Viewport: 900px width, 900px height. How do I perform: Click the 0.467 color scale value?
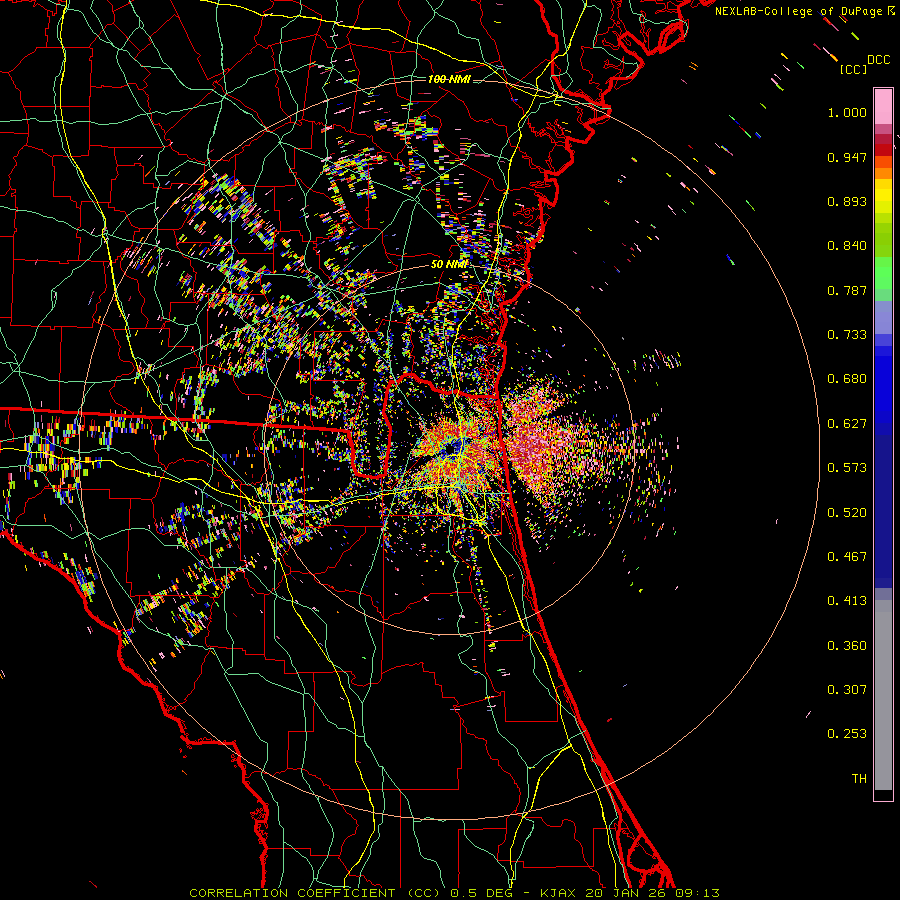click(x=847, y=557)
